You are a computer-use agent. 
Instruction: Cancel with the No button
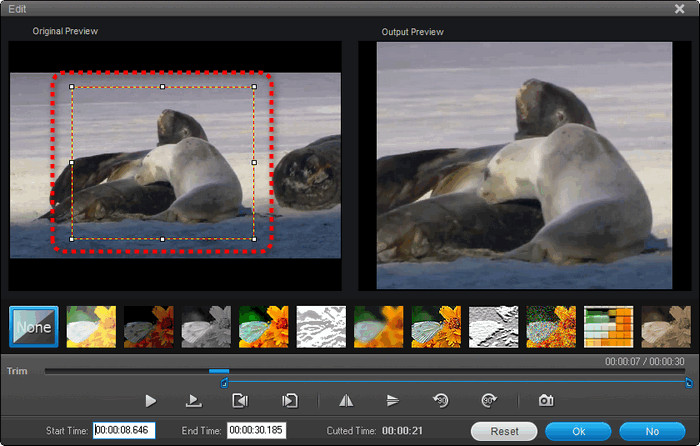click(652, 431)
